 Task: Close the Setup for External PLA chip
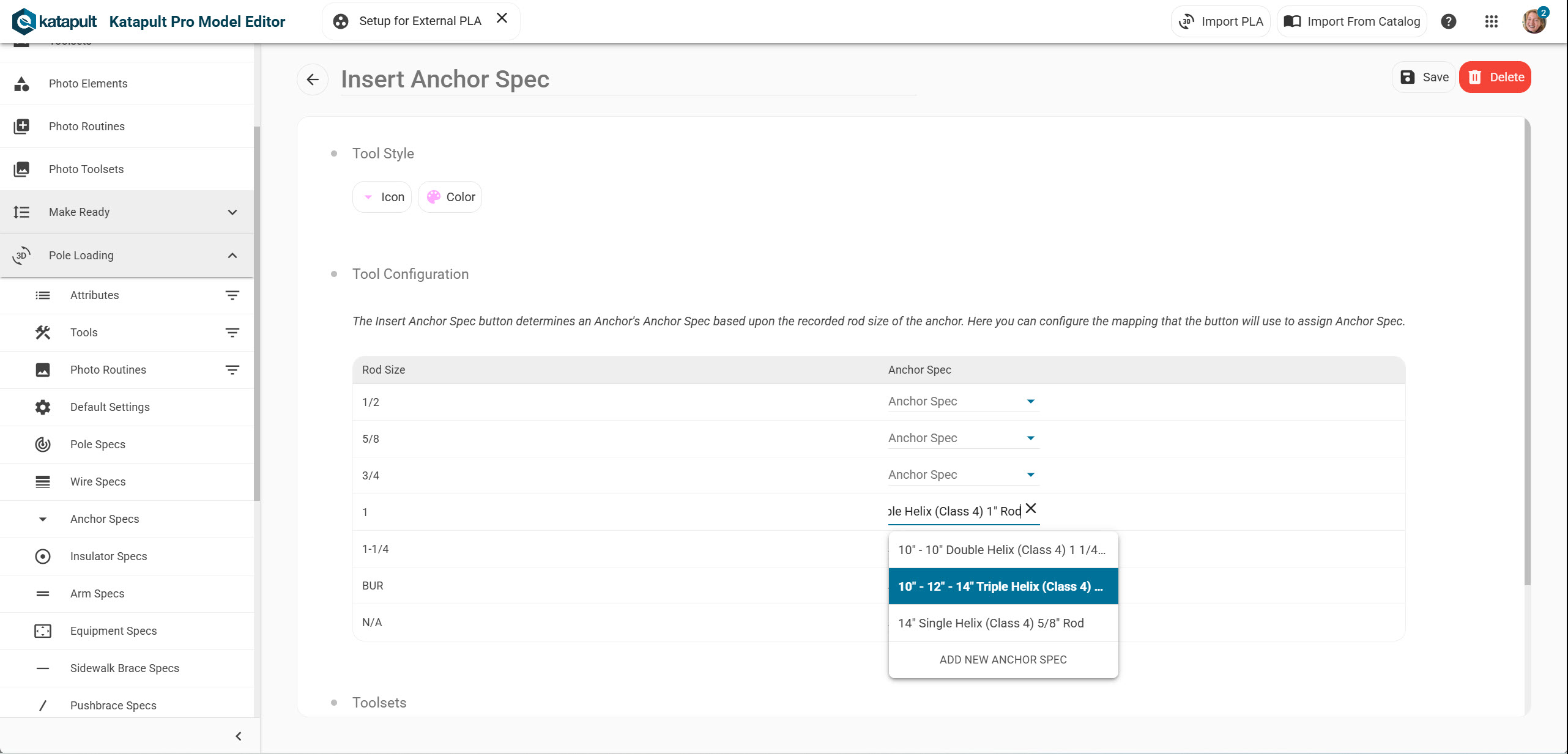coord(502,18)
